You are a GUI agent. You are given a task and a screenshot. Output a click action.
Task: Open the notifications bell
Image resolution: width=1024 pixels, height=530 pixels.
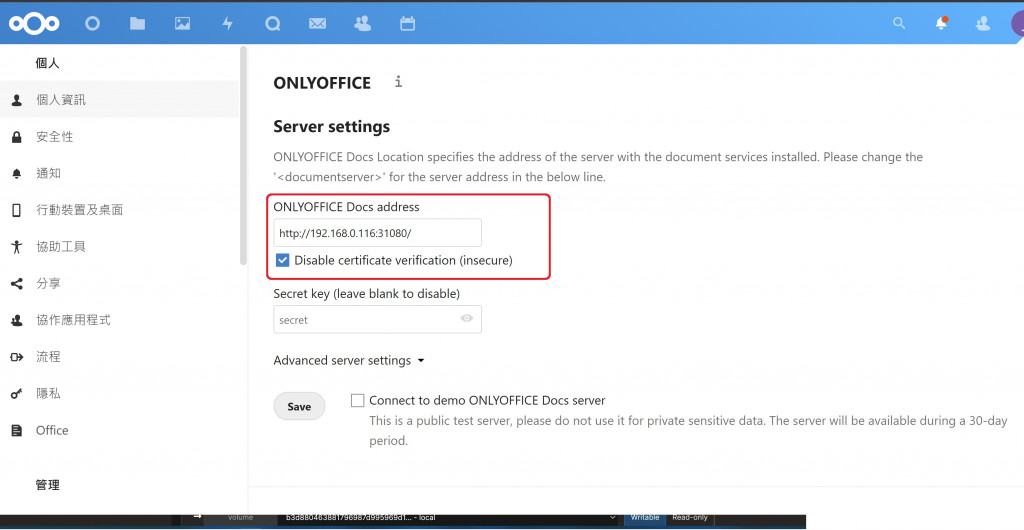pos(941,23)
